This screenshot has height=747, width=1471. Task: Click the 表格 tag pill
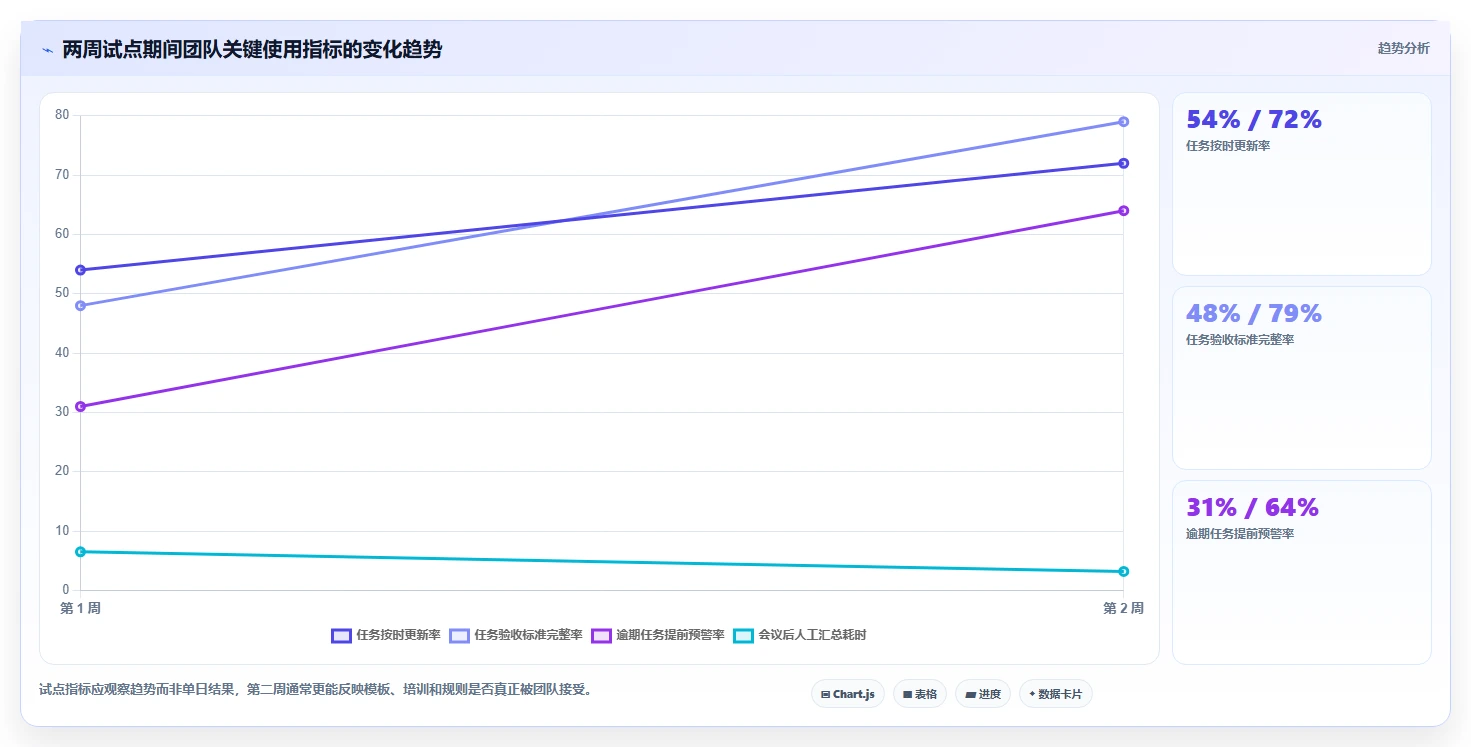[x=919, y=694]
